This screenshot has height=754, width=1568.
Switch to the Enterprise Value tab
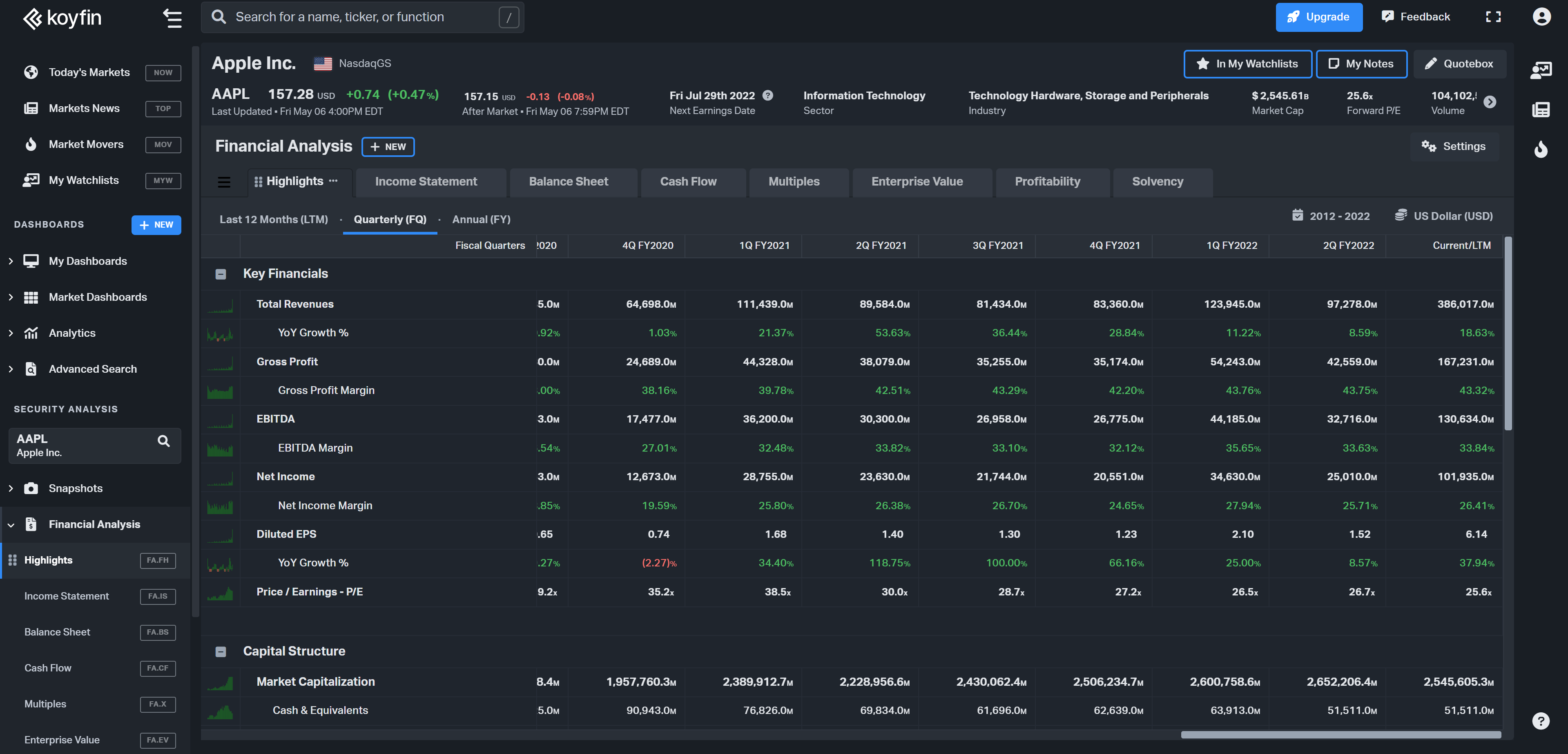pyautogui.click(x=921, y=181)
